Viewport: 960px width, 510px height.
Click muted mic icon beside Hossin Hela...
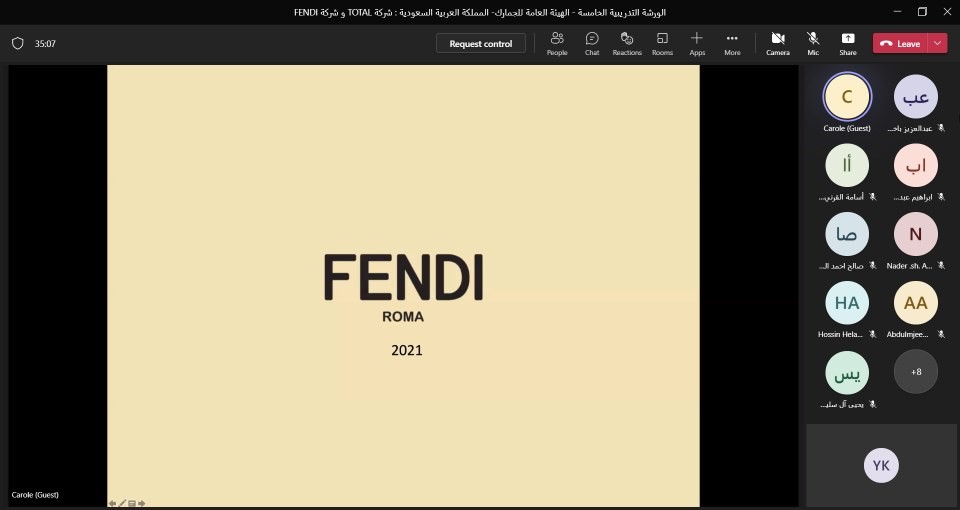point(872,334)
